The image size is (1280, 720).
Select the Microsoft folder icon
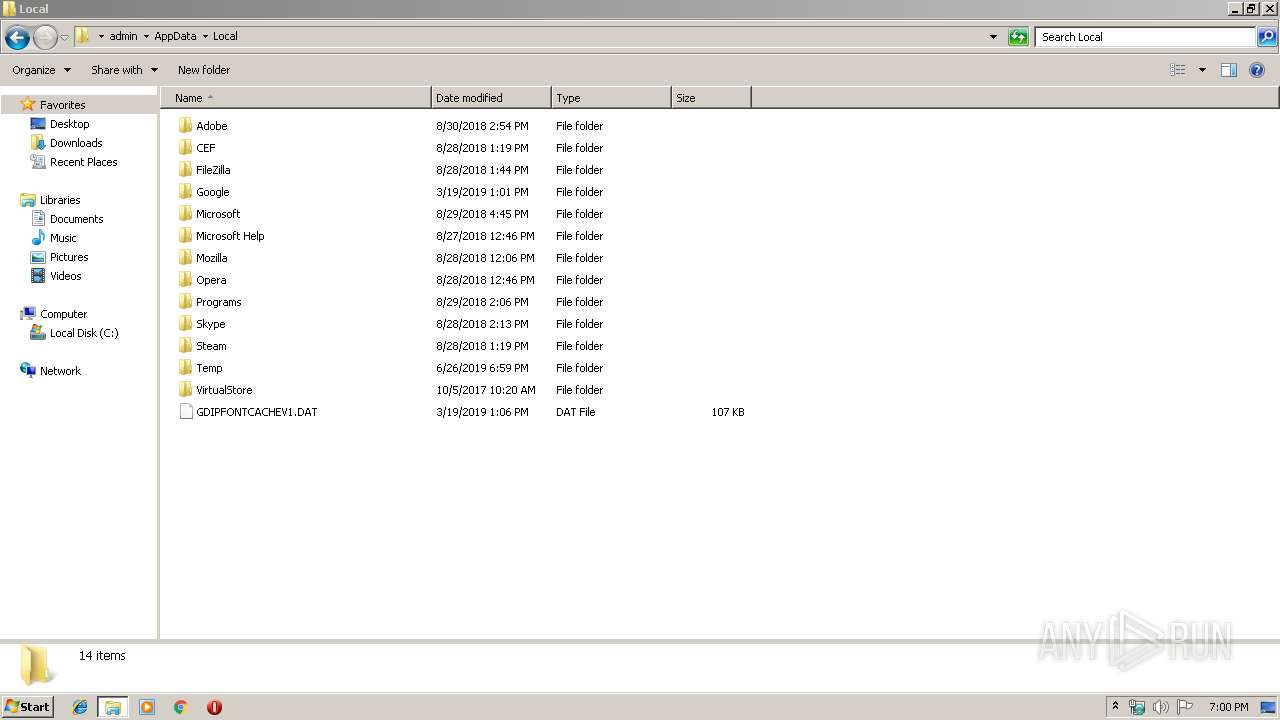185,214
